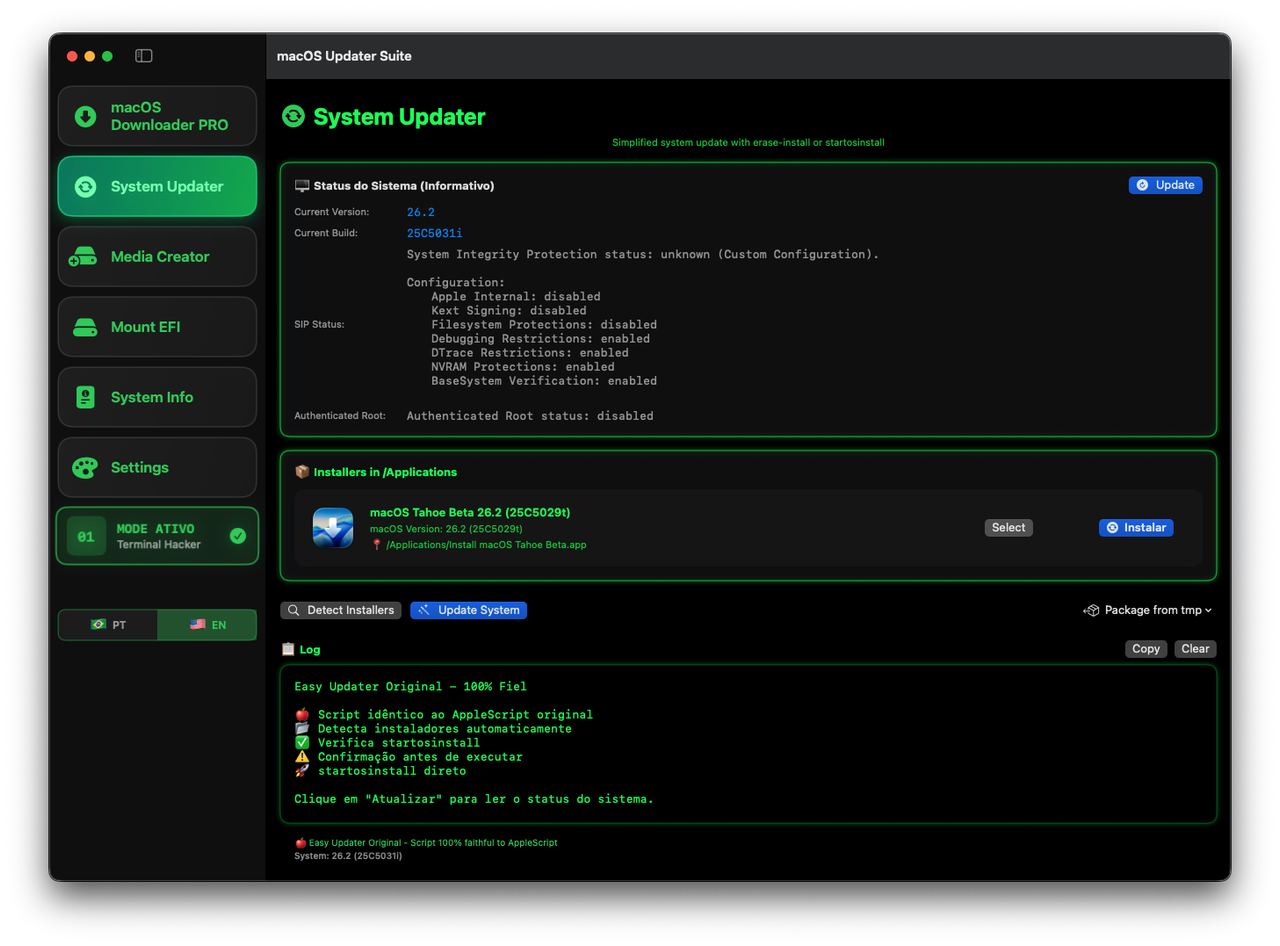Go to the Mount EFI section
1280x946 pixels.
[x=157, y=327]
